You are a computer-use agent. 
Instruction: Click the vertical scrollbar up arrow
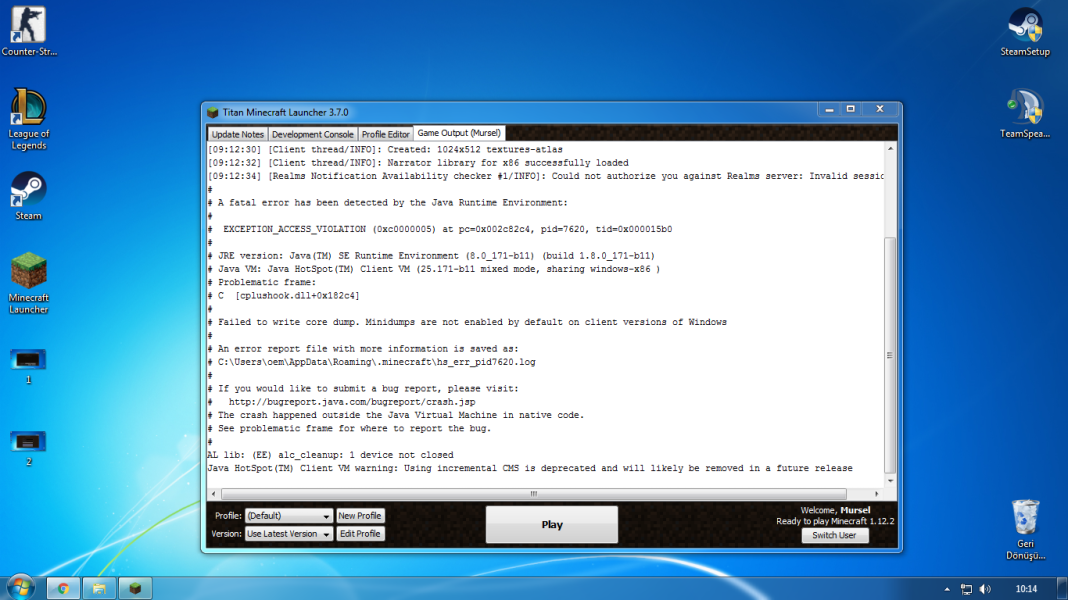[890, 148]
